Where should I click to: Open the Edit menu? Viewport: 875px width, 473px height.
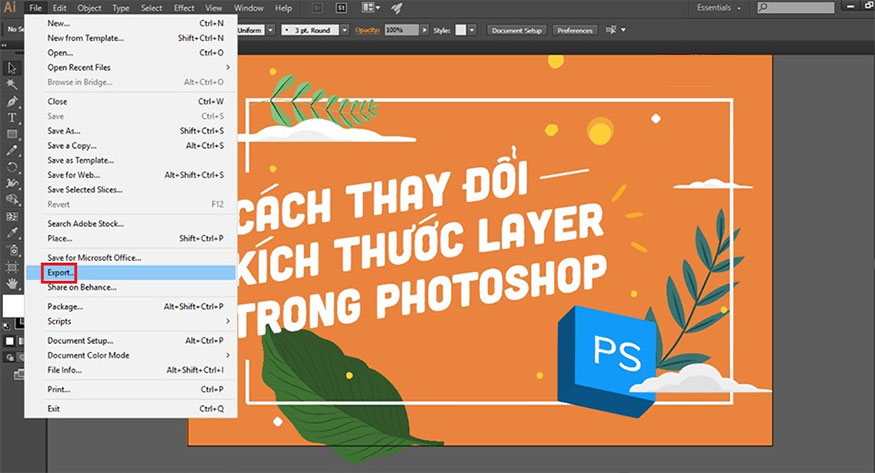(x=59, y=8)
